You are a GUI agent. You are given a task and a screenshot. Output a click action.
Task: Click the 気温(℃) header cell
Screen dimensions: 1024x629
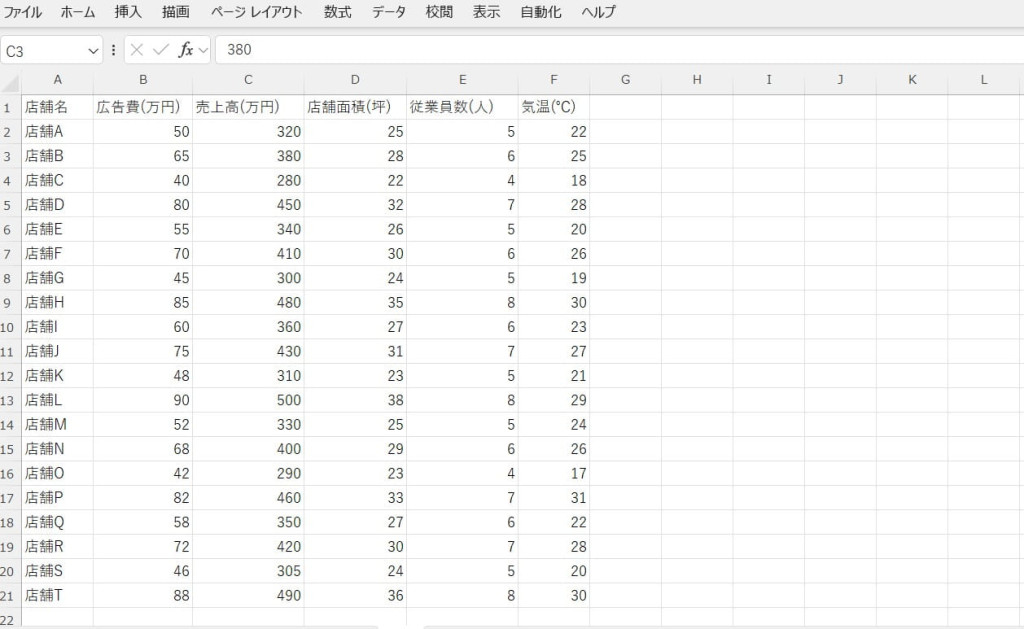(x=553, y=107)
